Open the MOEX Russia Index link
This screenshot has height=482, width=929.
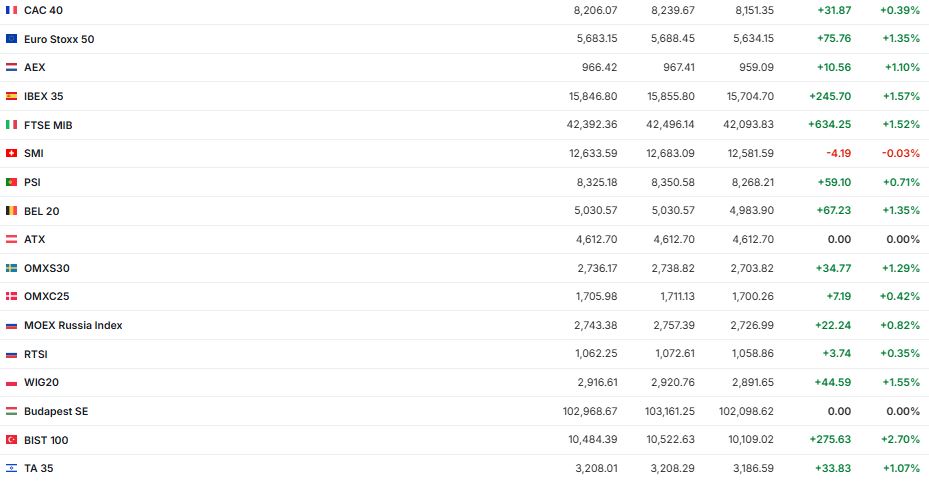73,325
